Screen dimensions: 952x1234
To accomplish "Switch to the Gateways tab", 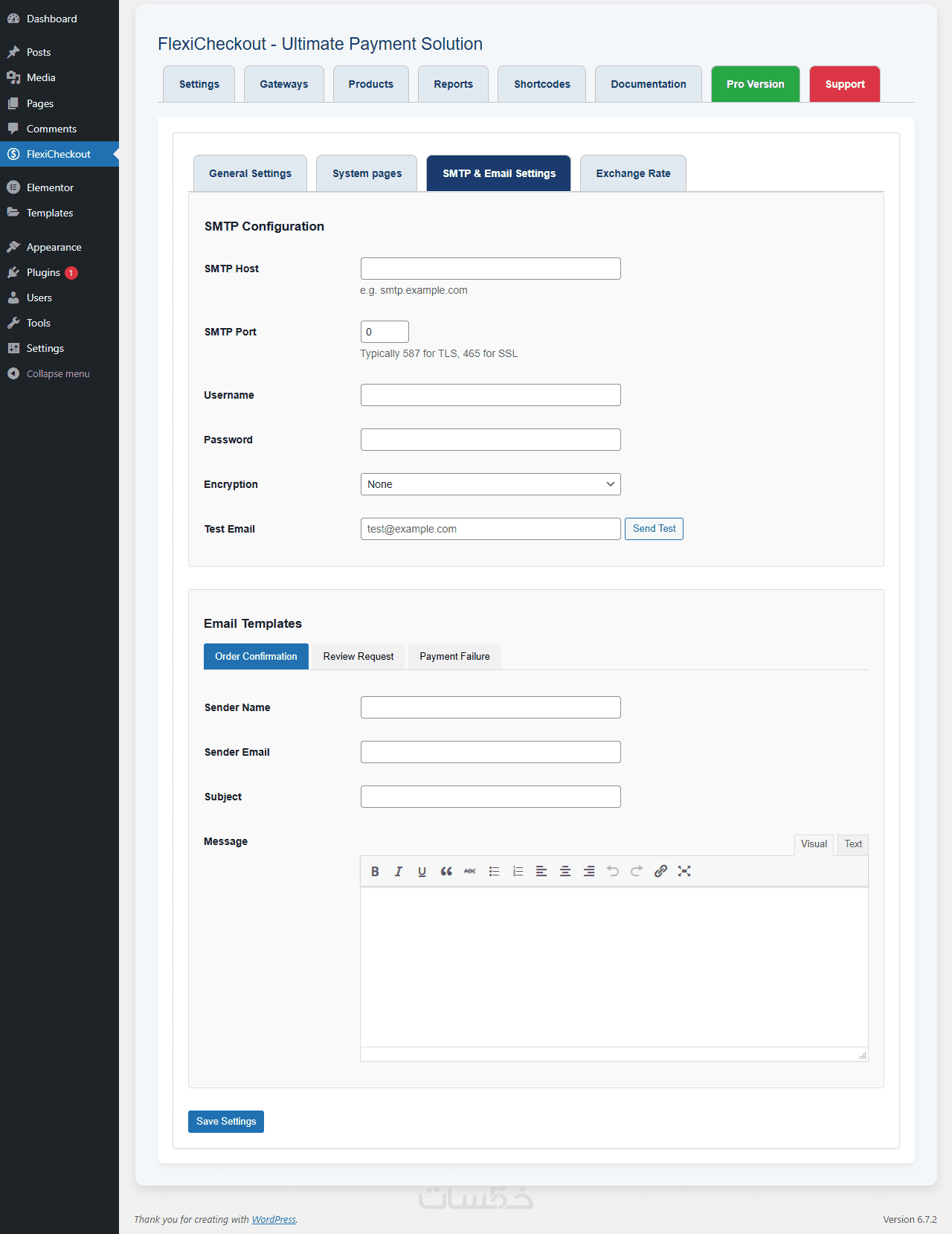I will [x=283, y=84].
